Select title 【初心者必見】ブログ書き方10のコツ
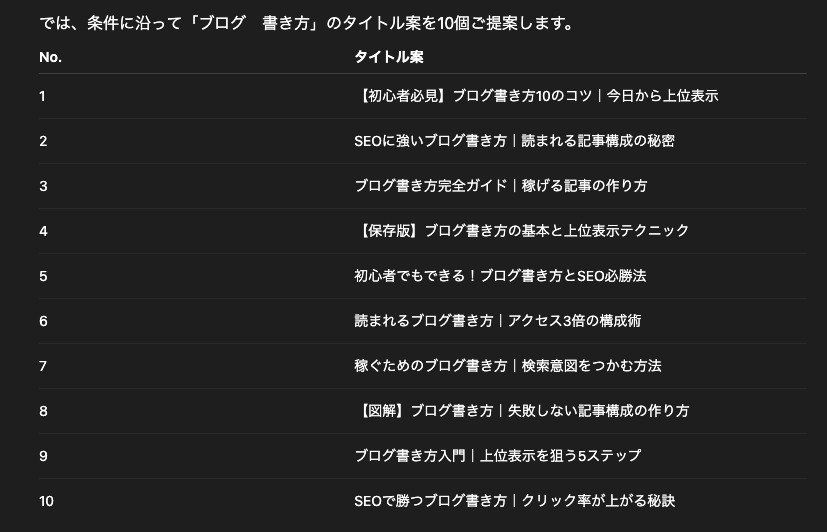The height and width of the screenshot is (532, 827). click(536, 96)
